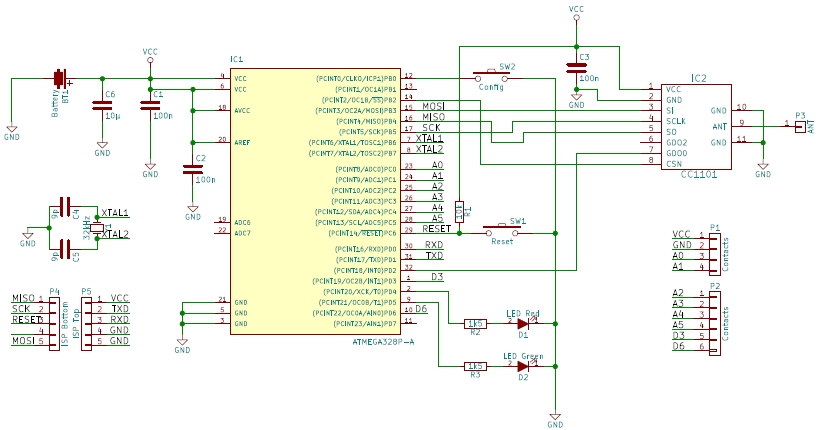Click the P1 Contacts connector
Image resolution: width=821 pixels, height=430 pixels.
(x=715, y=254)
